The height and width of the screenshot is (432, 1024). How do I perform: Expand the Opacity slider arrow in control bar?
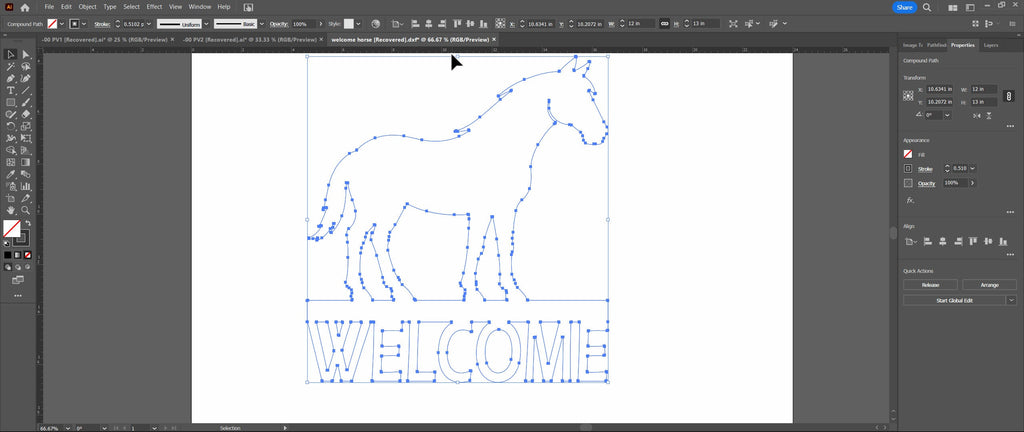coord(321,23)
